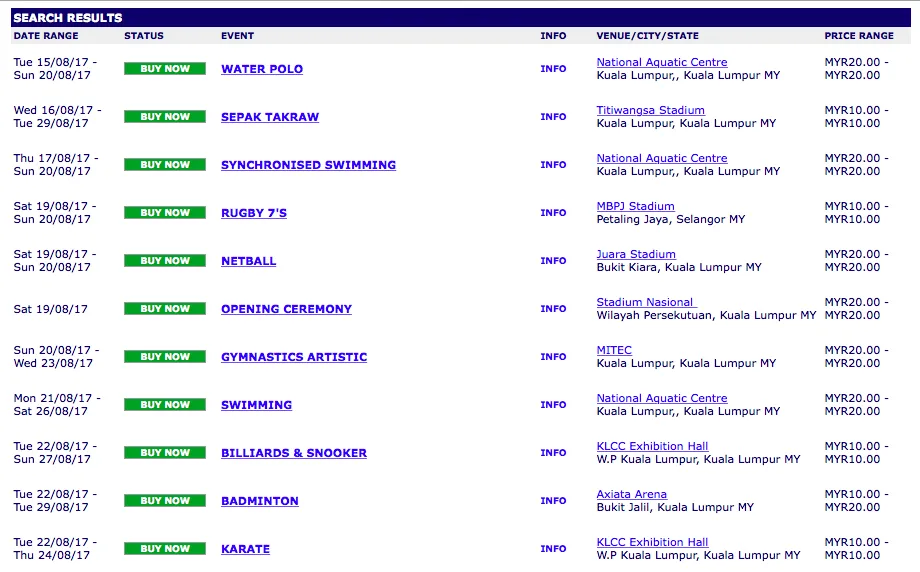Open the Axiata Arena venue link
920x572 pixels.
(x=631, y=494)
